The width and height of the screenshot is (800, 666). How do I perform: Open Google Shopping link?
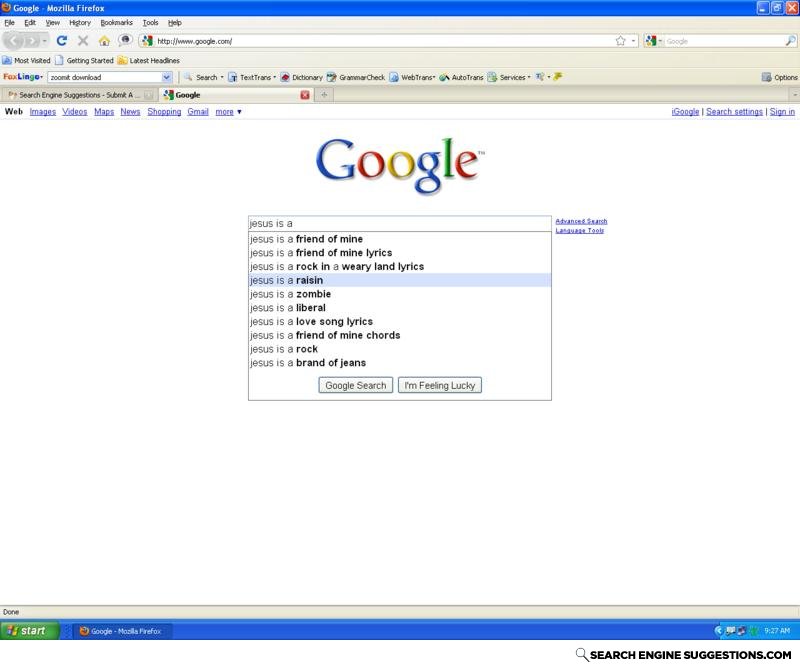point(164,112)
